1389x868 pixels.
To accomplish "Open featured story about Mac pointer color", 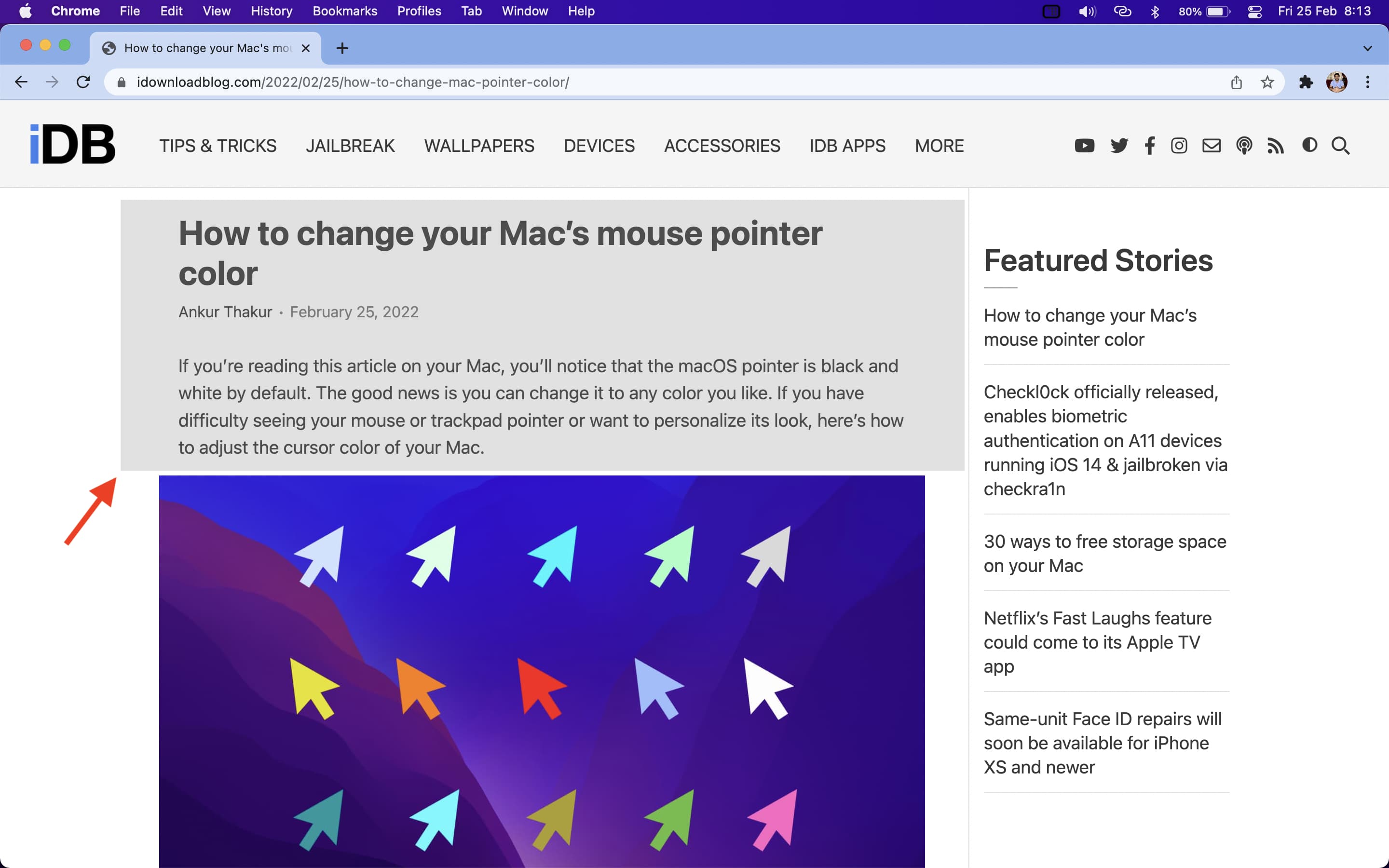I will 1090,327.
